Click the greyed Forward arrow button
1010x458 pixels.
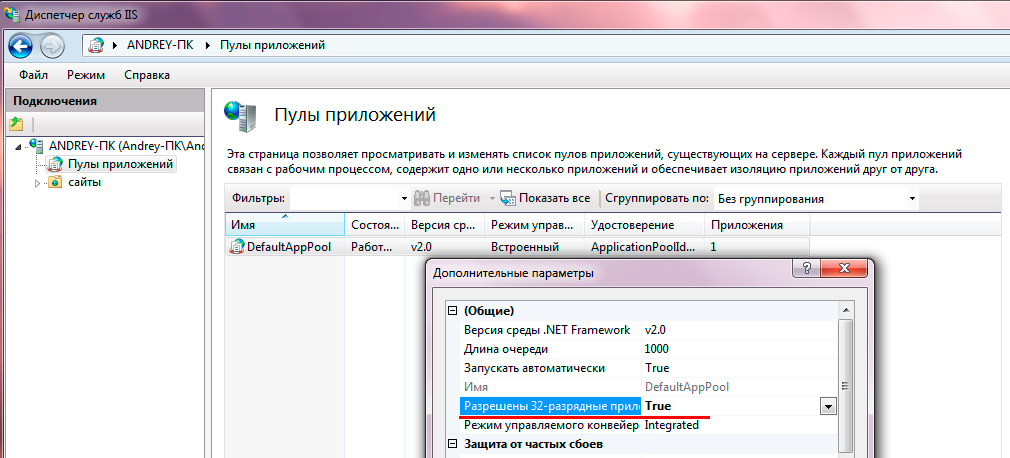tap(52, 45)
